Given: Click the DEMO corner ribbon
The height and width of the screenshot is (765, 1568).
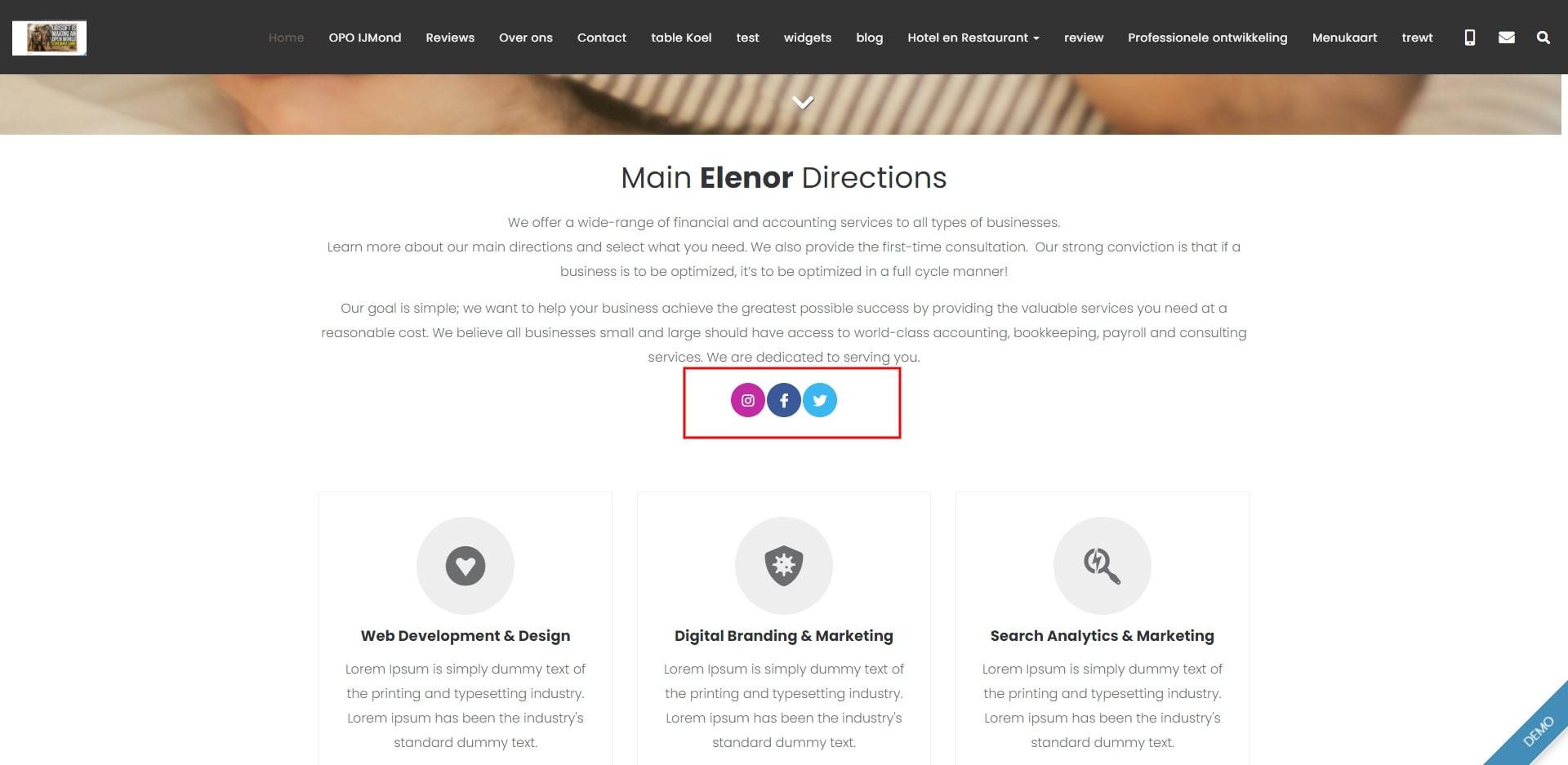Looking at the screenshot, I should 1535,731.
